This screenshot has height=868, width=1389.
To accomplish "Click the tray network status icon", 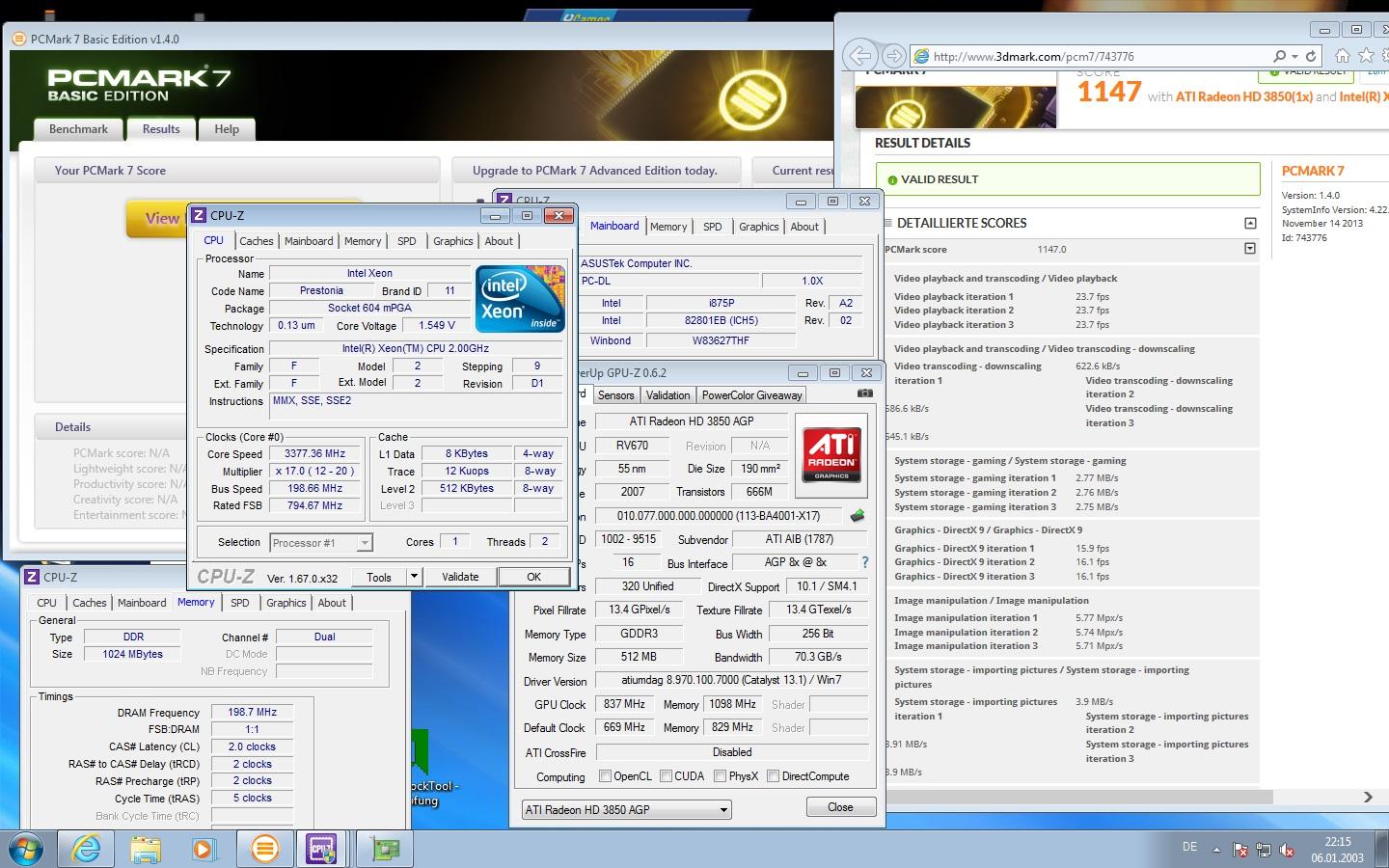I will [x=1263, y=850].
